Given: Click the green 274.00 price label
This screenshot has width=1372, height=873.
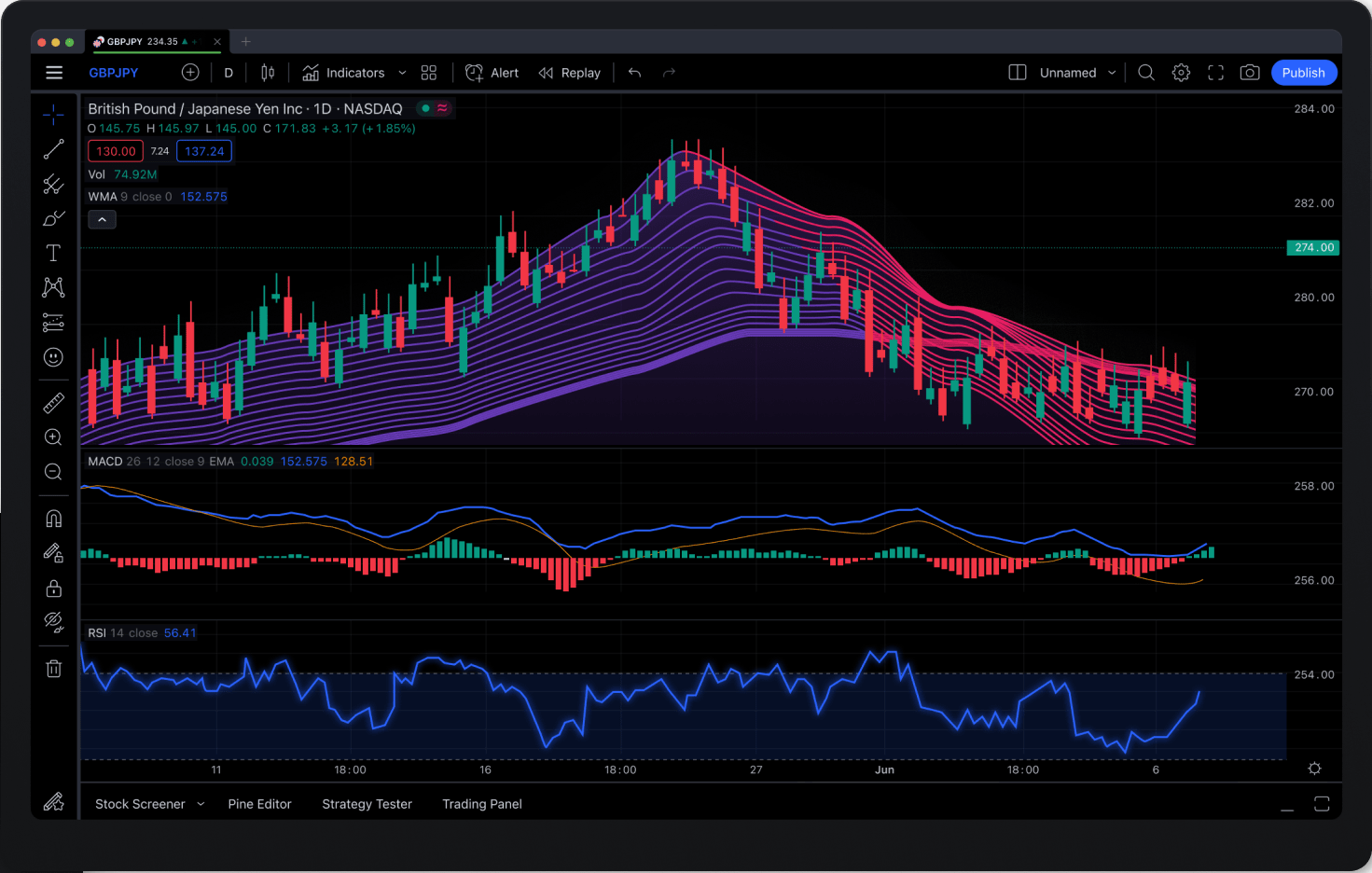Looking at the screenshot, I should point(1313,248).
